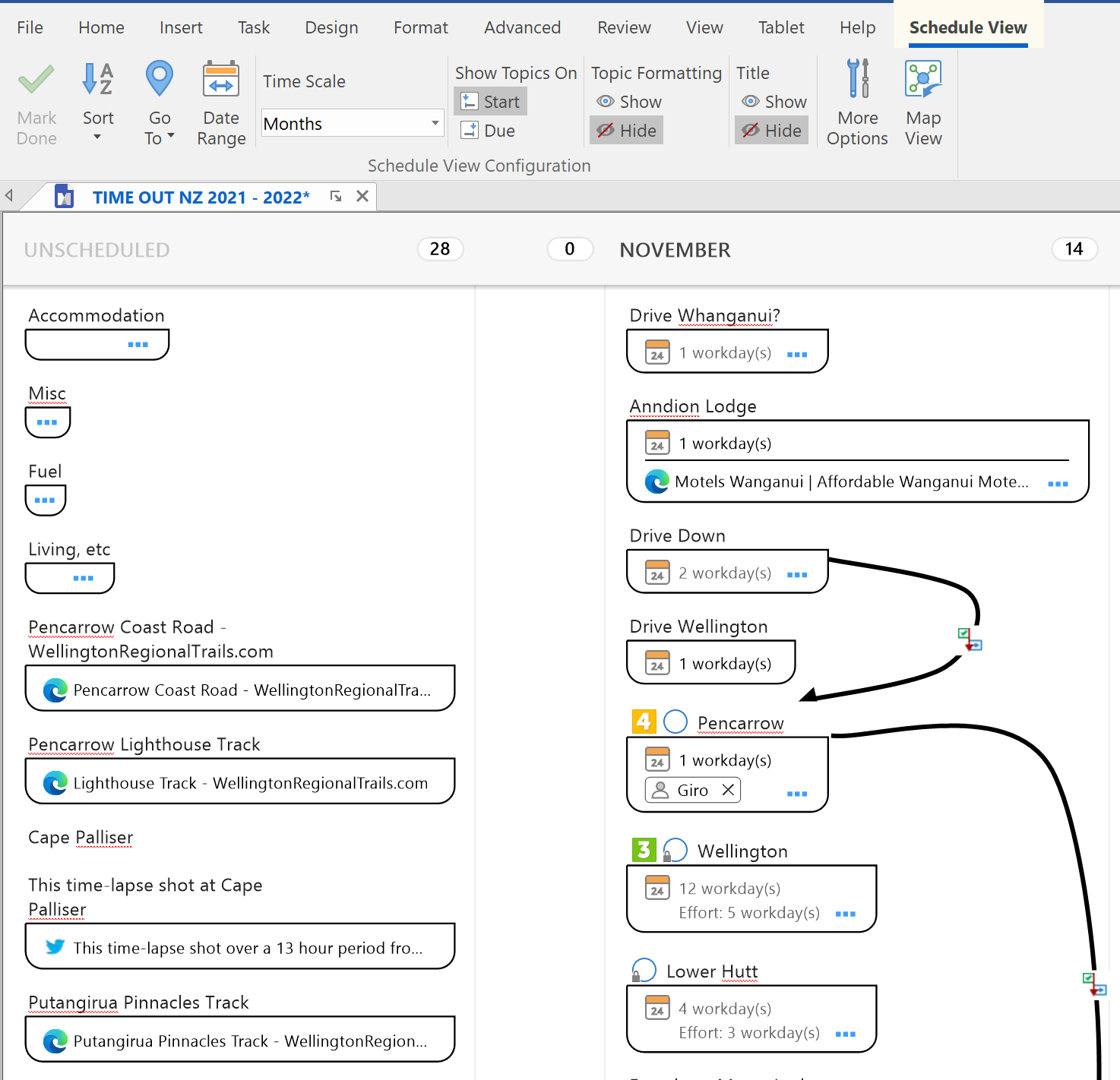Click the NOVEMBER count 14 badge

click(1074, 249)
